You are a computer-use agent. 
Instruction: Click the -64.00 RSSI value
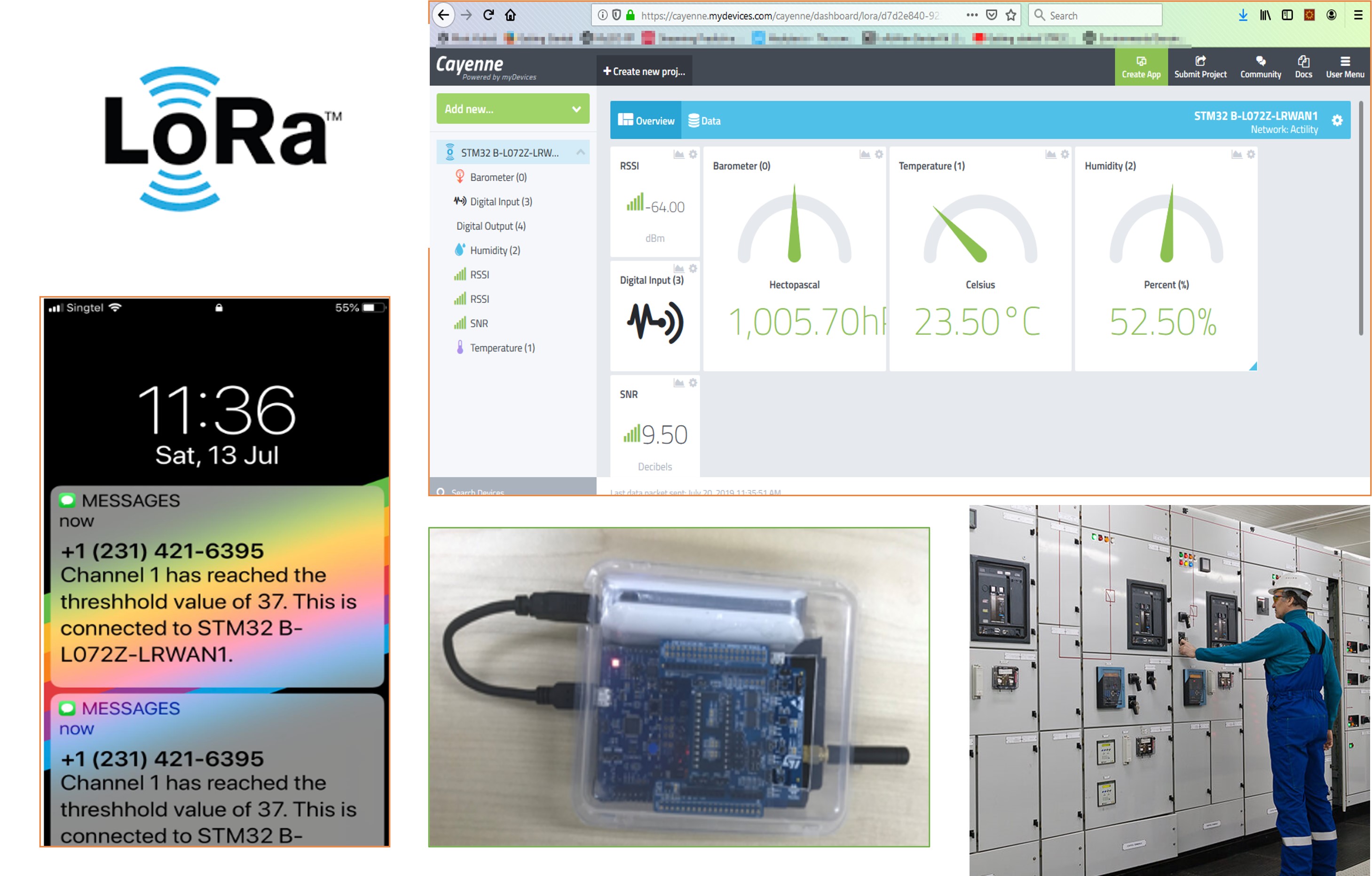[x=664, y=207]
